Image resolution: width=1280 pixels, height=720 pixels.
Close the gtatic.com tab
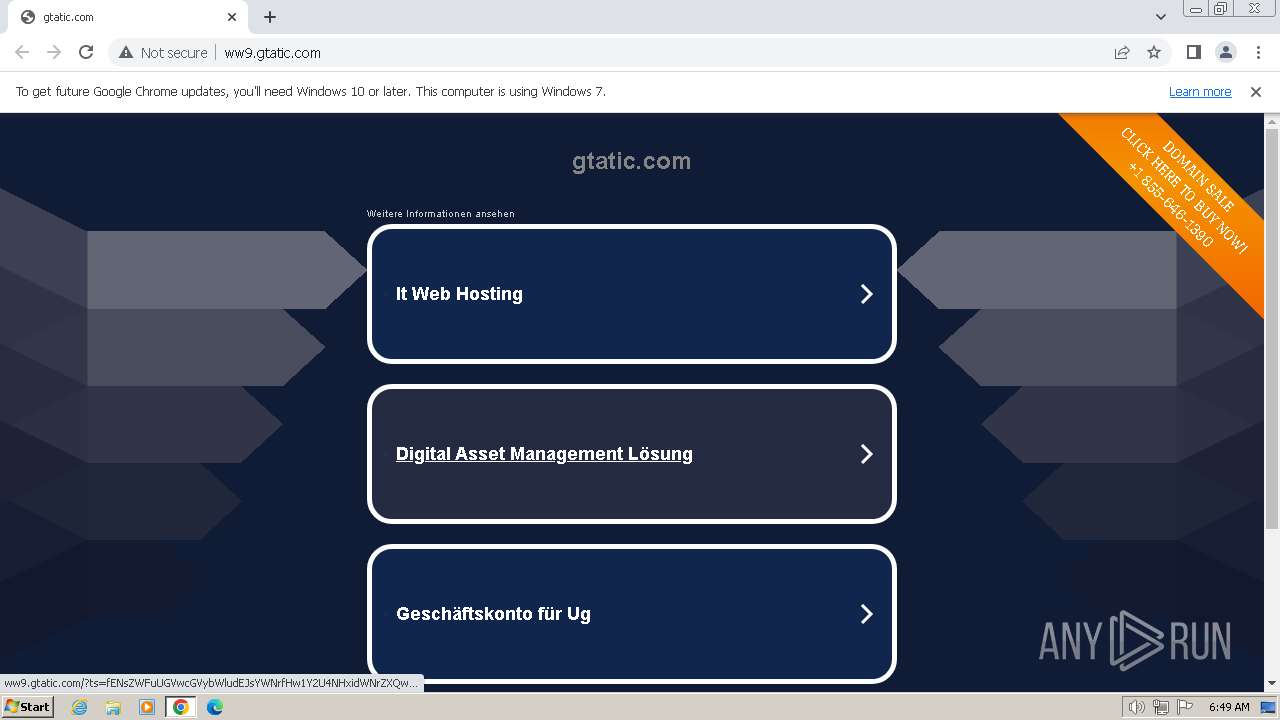[x=232, y=17]
